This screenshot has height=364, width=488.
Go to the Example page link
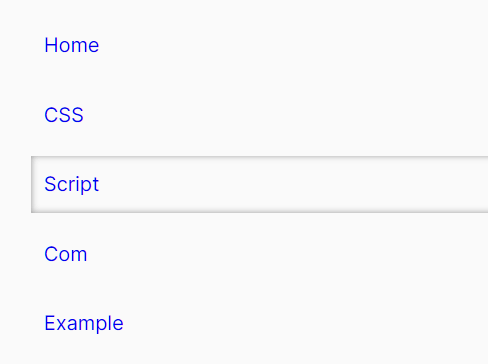[x=84, y=323]
